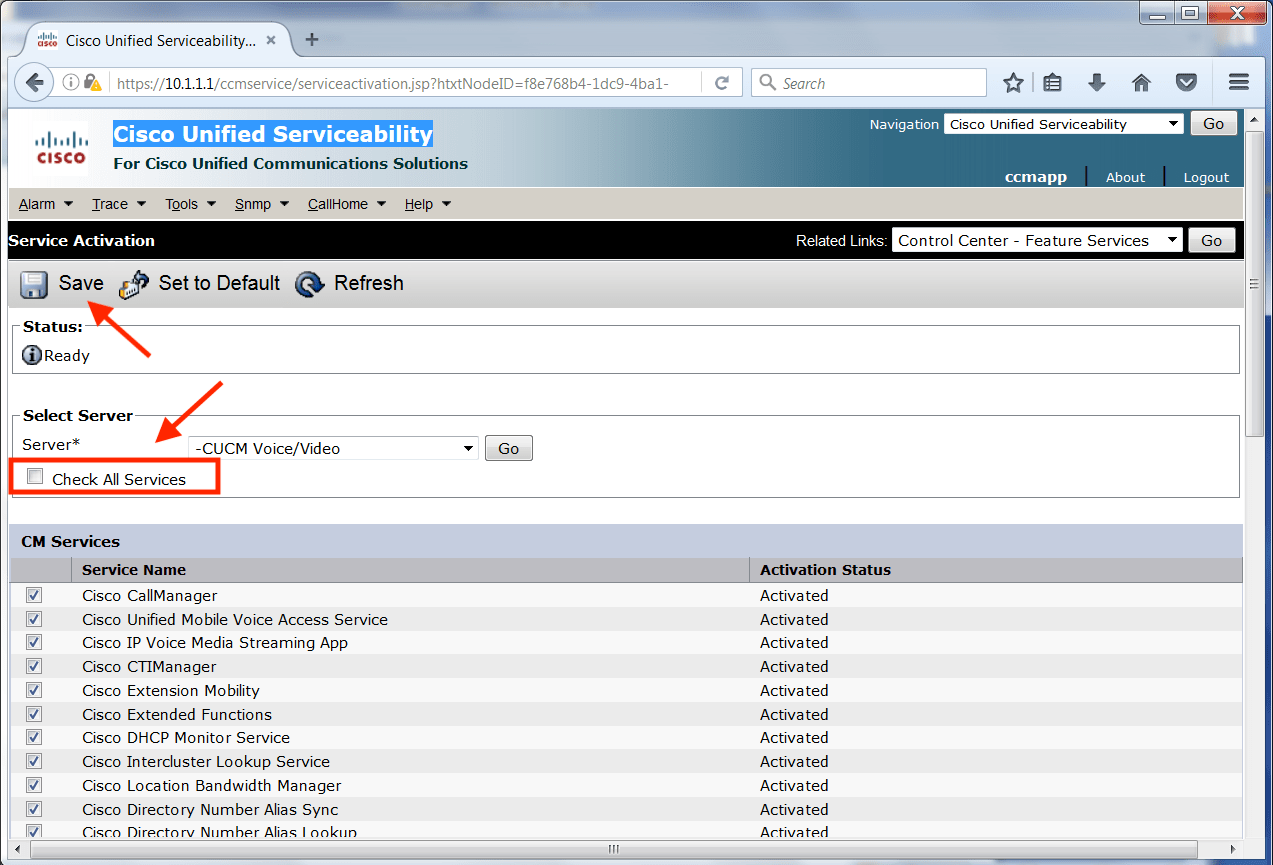Viewport: 1273px width, 865px height.
Task: Uncheck the Cisco Extension Mobility service
Action: [x=34, y=690]
